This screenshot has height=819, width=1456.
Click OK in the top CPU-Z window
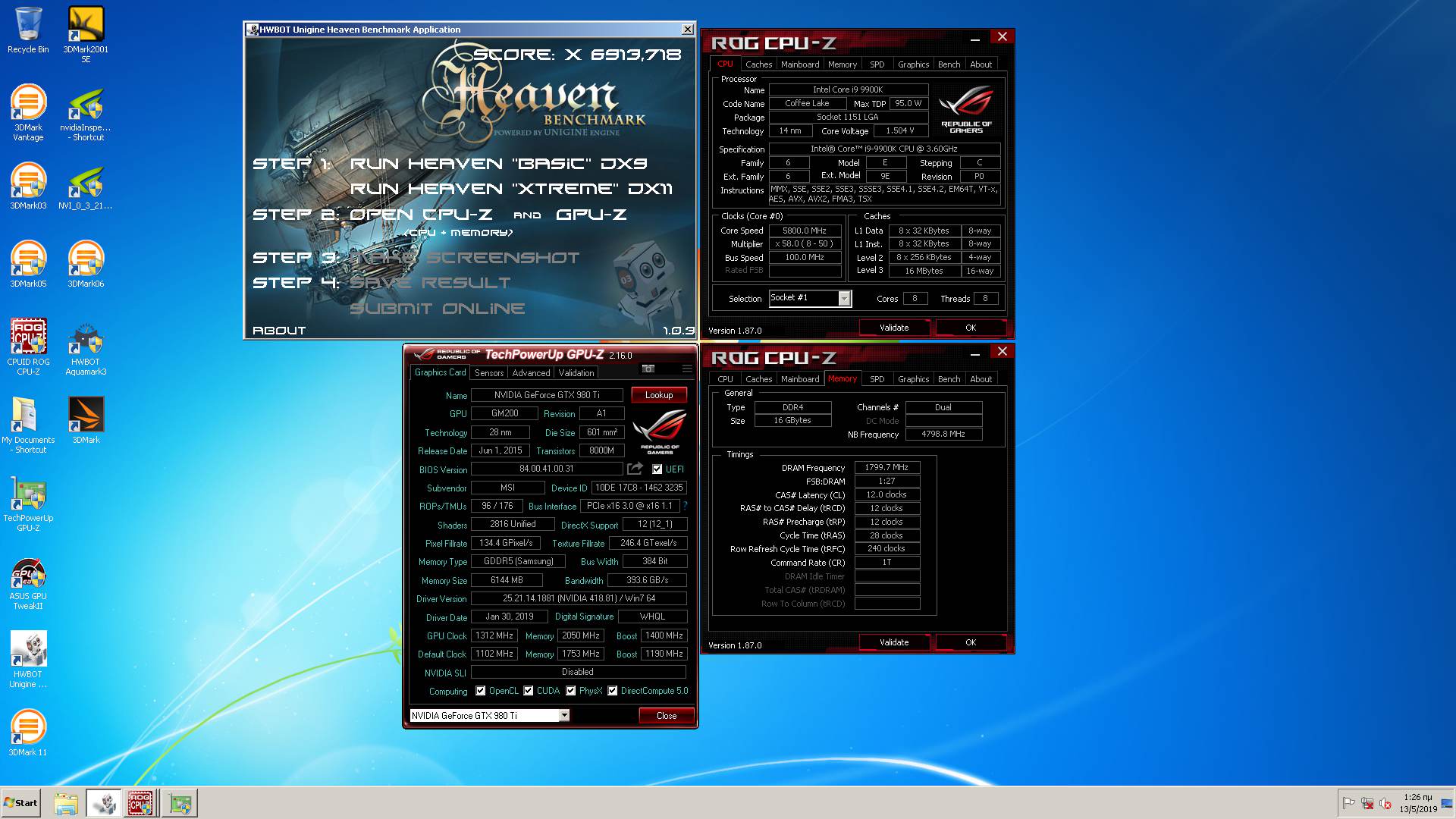pyautogui.click(x=971, y=328)
